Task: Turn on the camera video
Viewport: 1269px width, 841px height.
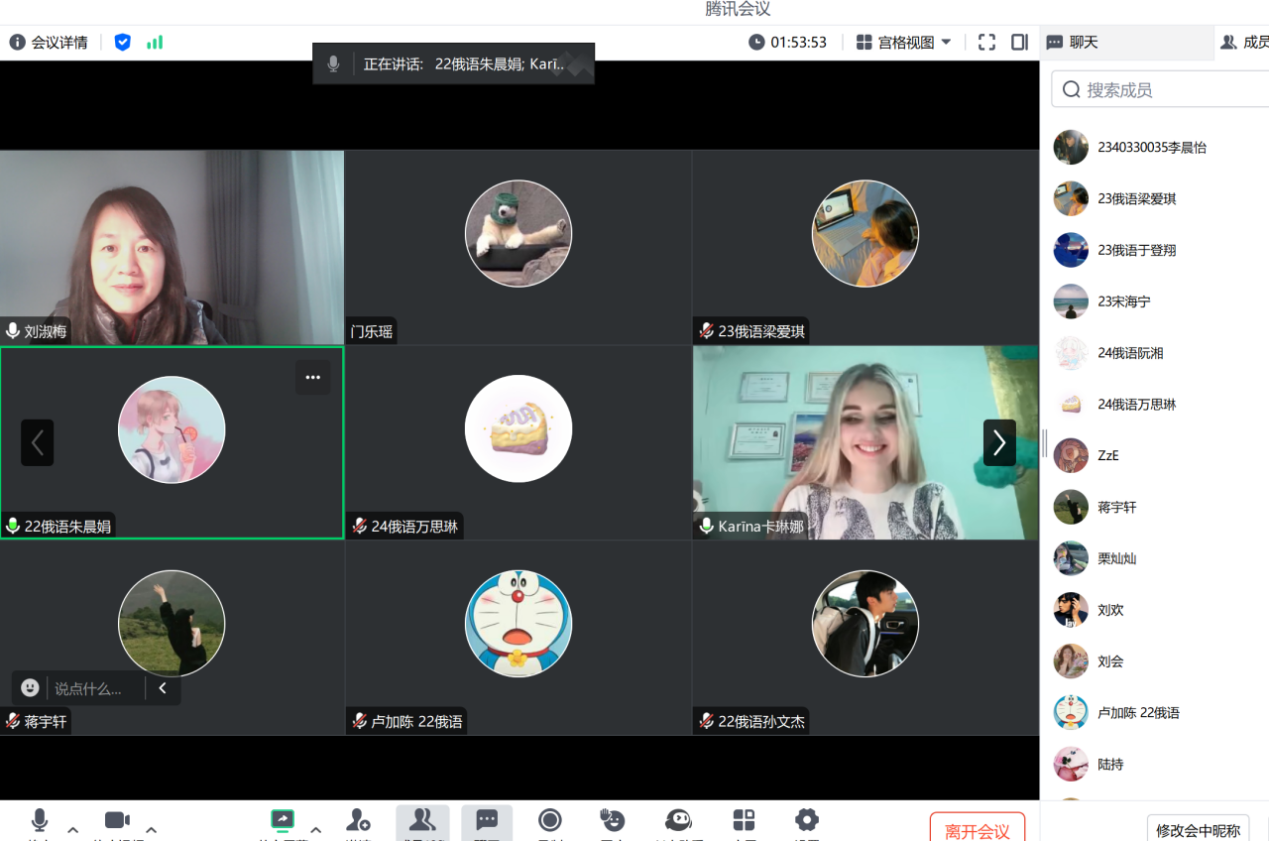Action: (117, 821)
